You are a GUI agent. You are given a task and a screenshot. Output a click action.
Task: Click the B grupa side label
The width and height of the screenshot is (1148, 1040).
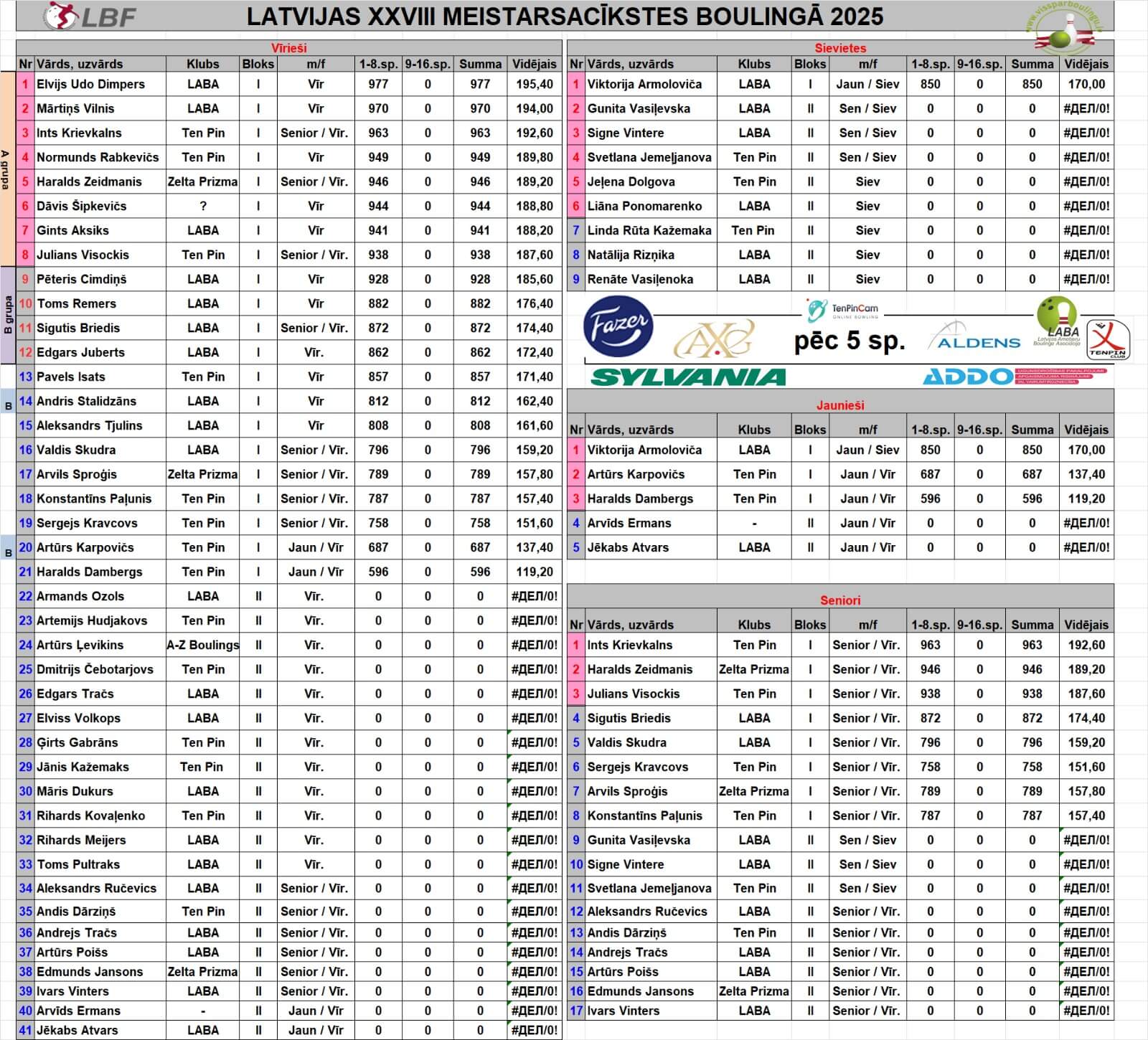coord(7,316)
